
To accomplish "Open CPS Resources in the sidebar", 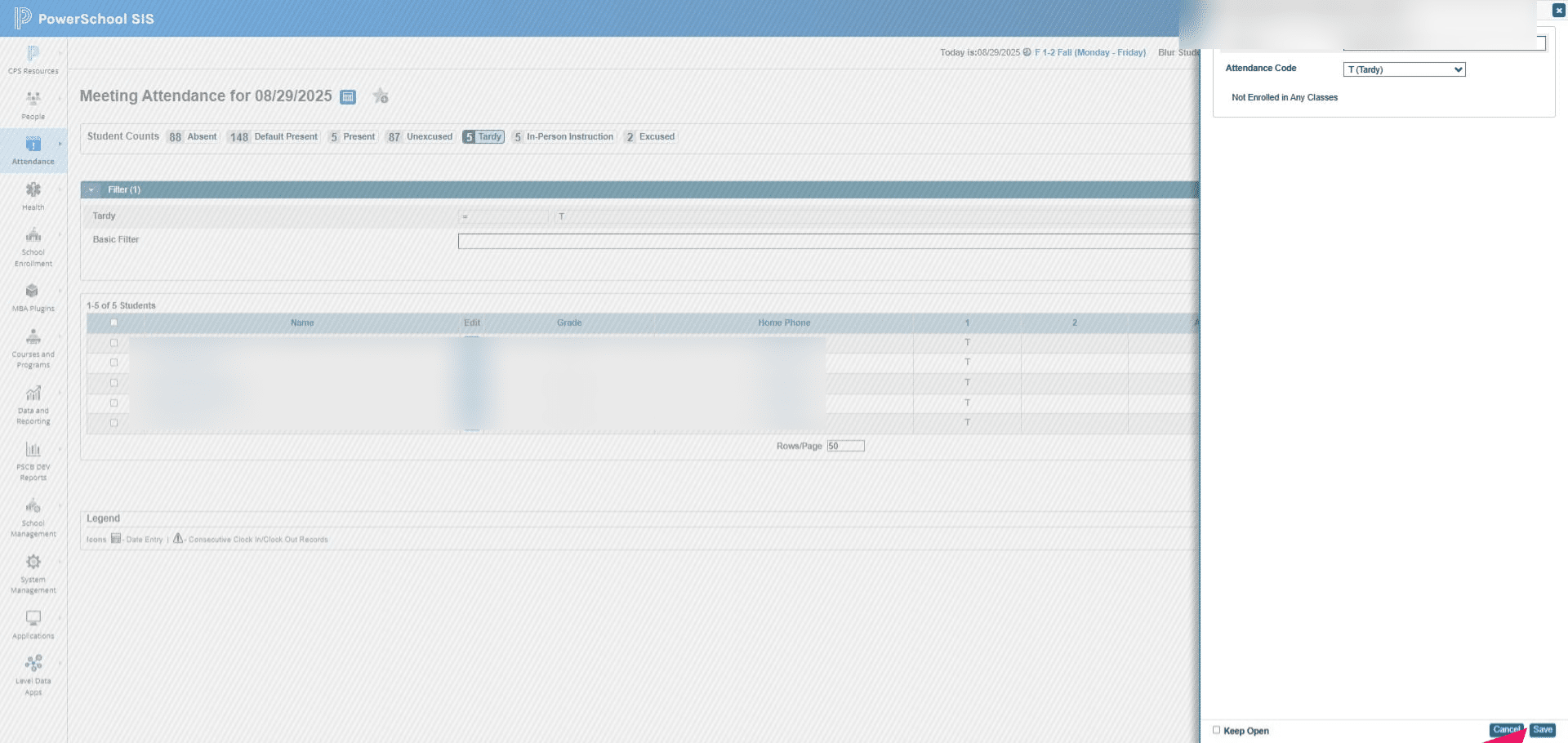I will (x=33, y=60).
